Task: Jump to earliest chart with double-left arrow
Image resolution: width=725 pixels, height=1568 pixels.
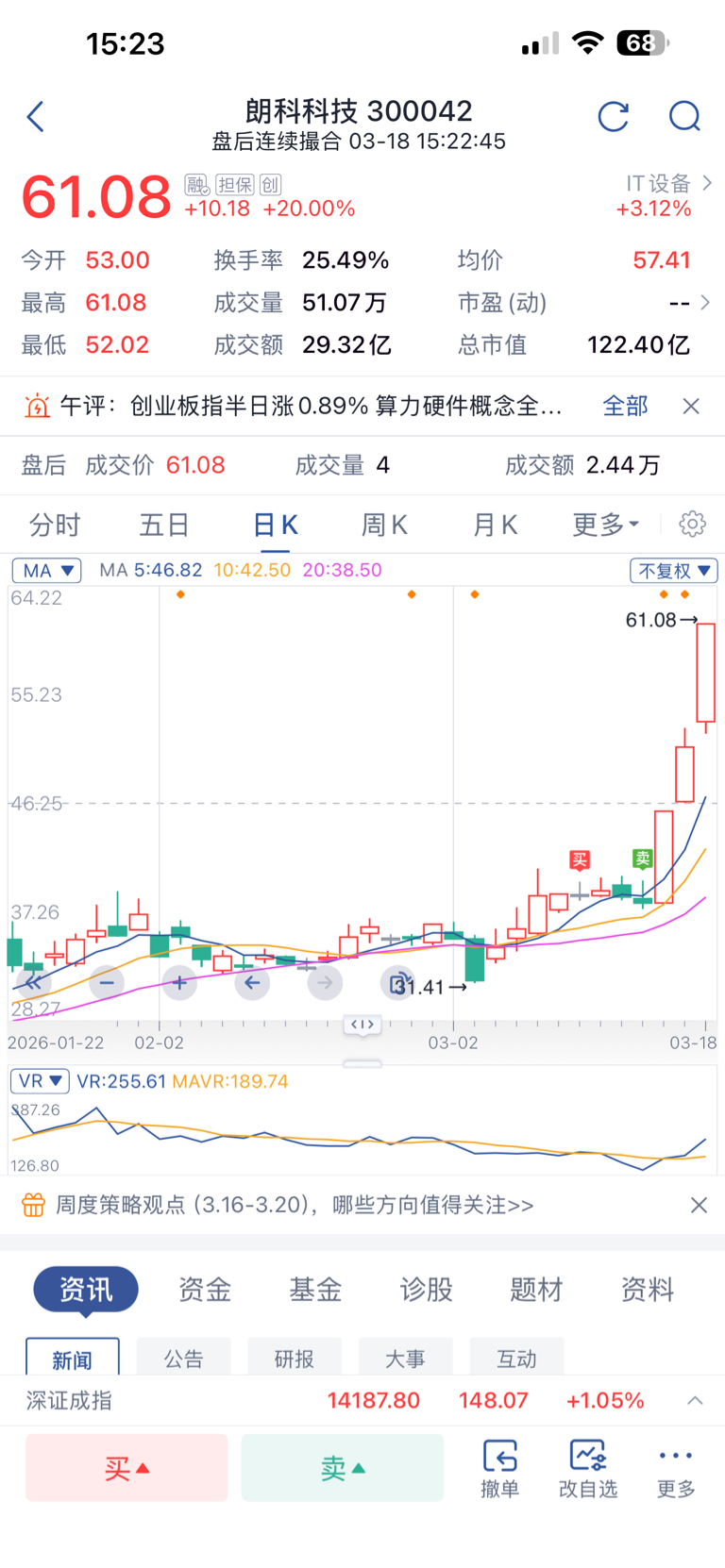Action: click(x=33, y=983)
